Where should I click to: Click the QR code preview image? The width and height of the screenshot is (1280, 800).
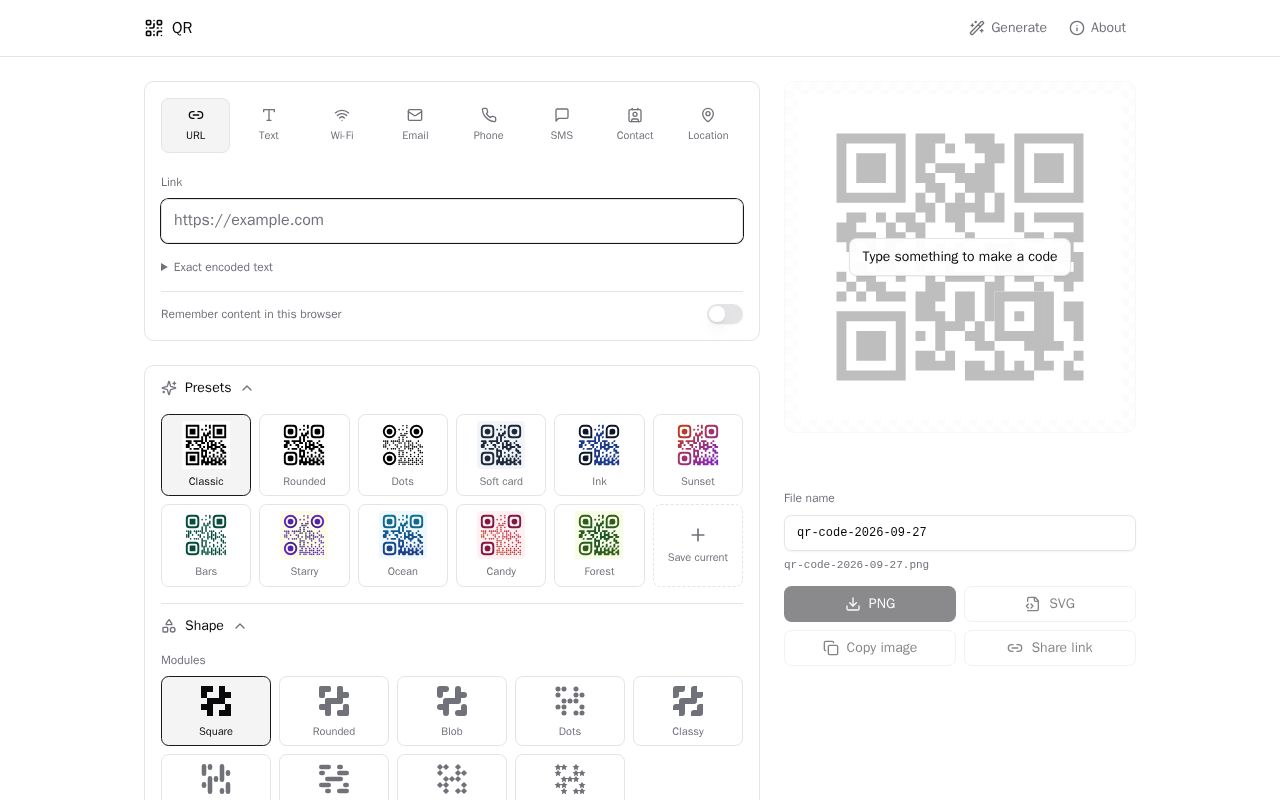click(960, 257)
